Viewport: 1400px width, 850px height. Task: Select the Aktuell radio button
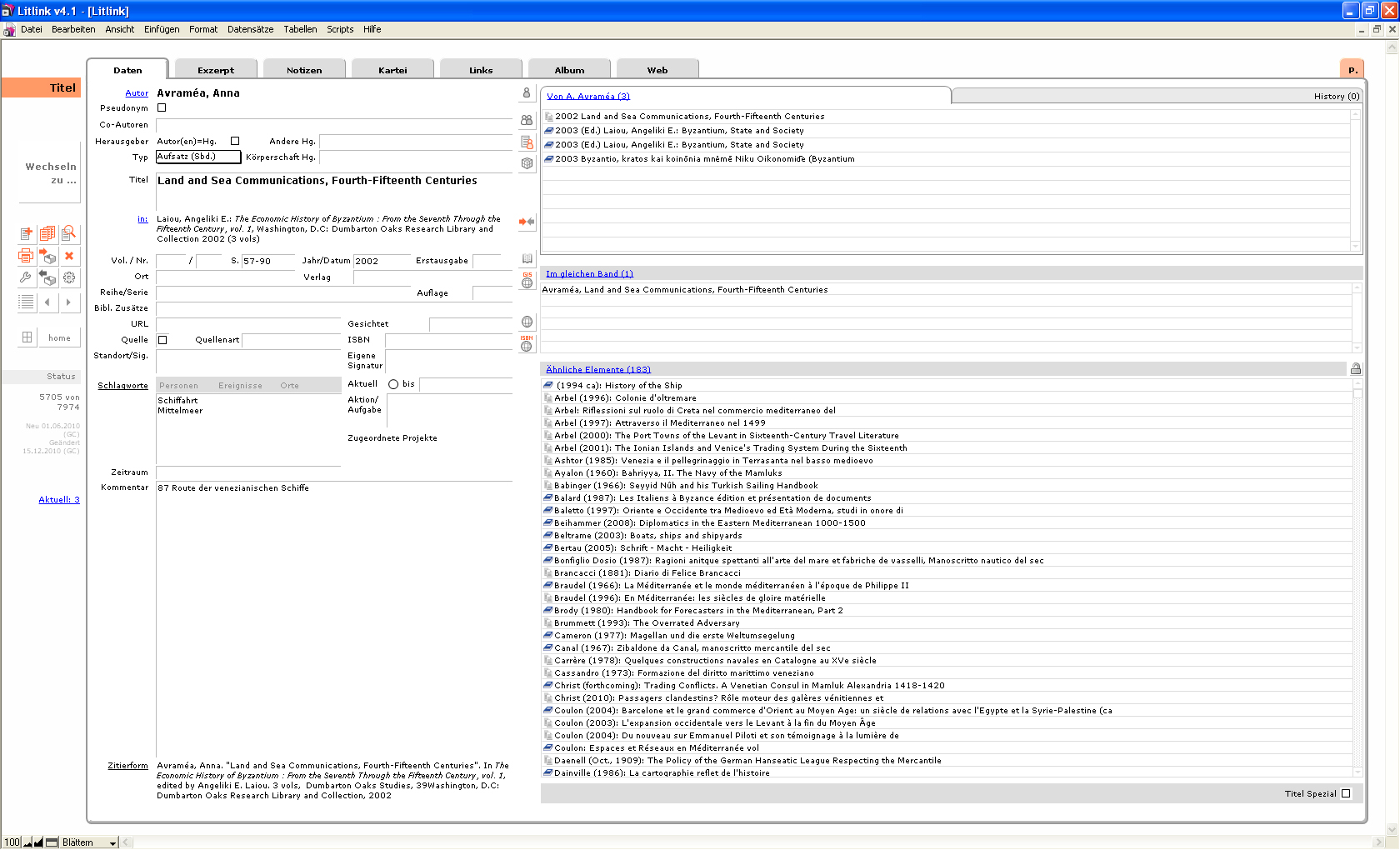[x=393, y=384]
